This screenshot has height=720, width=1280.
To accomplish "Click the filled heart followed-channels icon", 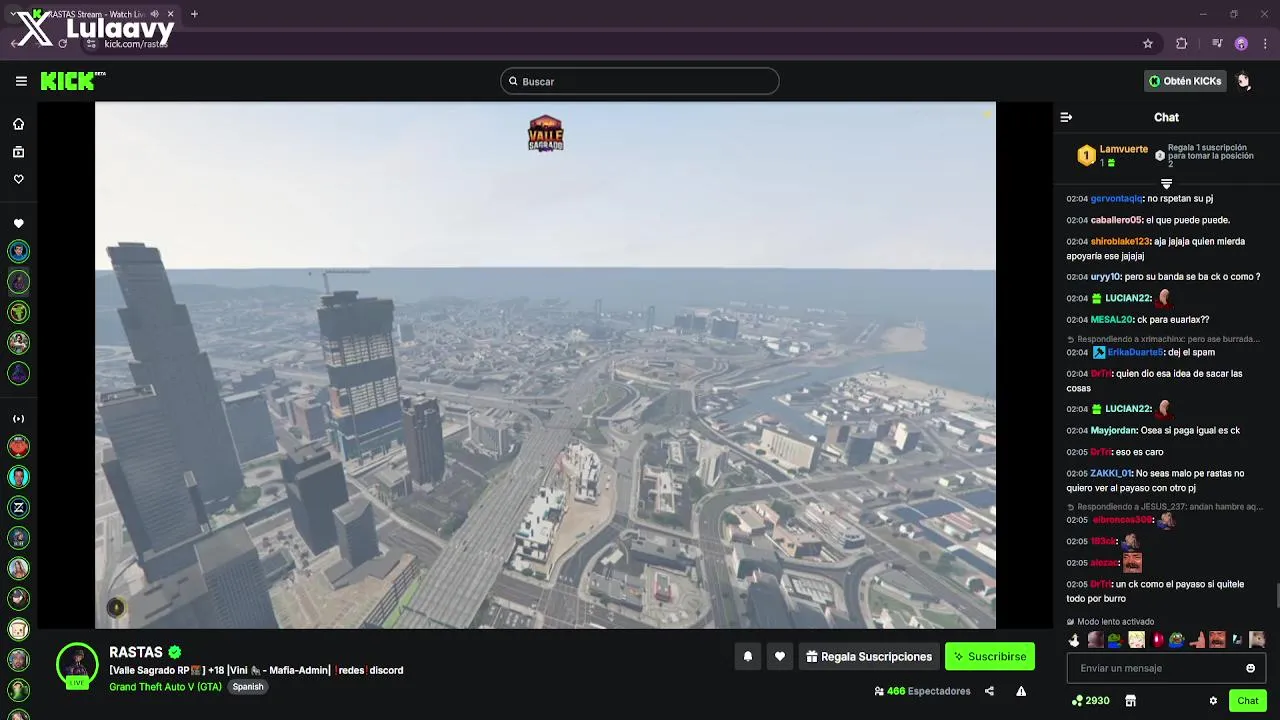I will (x=18, y=223).
